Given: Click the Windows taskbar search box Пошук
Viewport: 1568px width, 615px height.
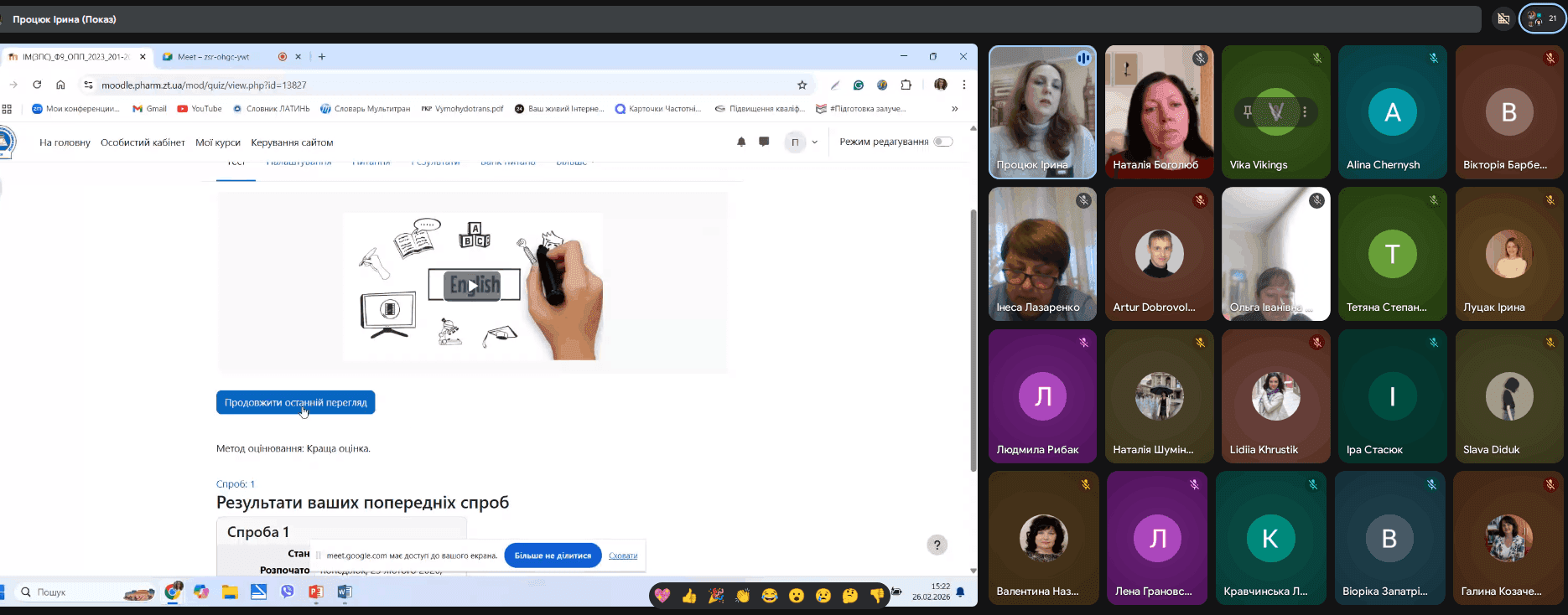Looking at the screenshot, I should 84,592.
